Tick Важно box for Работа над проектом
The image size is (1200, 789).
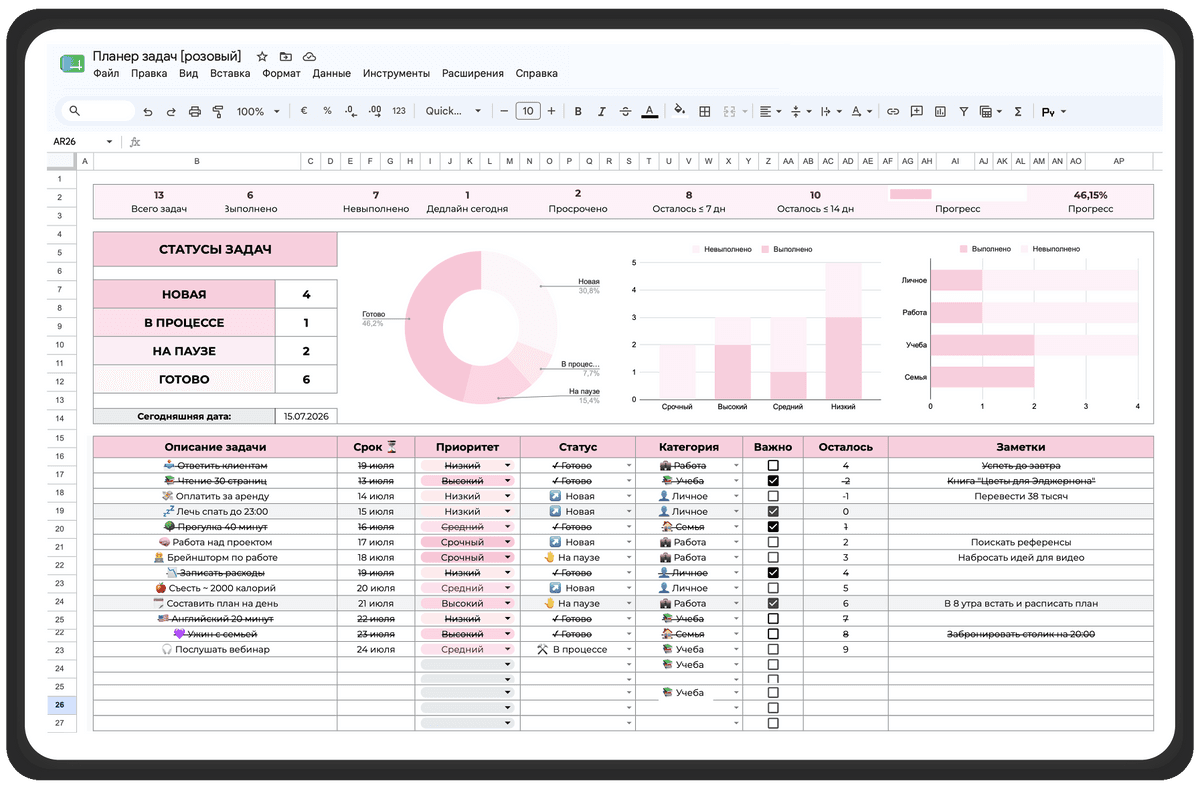point(773,542)
